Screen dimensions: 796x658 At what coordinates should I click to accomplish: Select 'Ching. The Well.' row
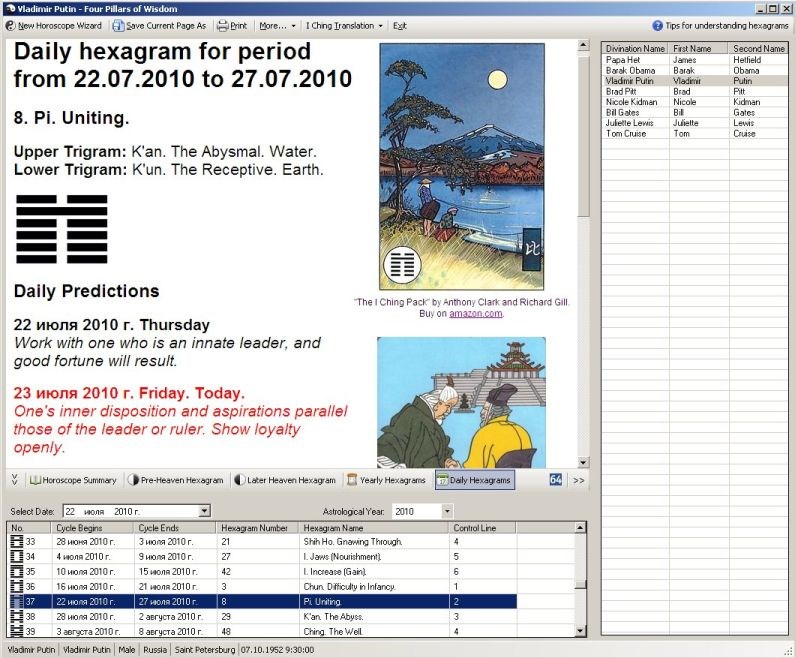click(x=262, y=631)
